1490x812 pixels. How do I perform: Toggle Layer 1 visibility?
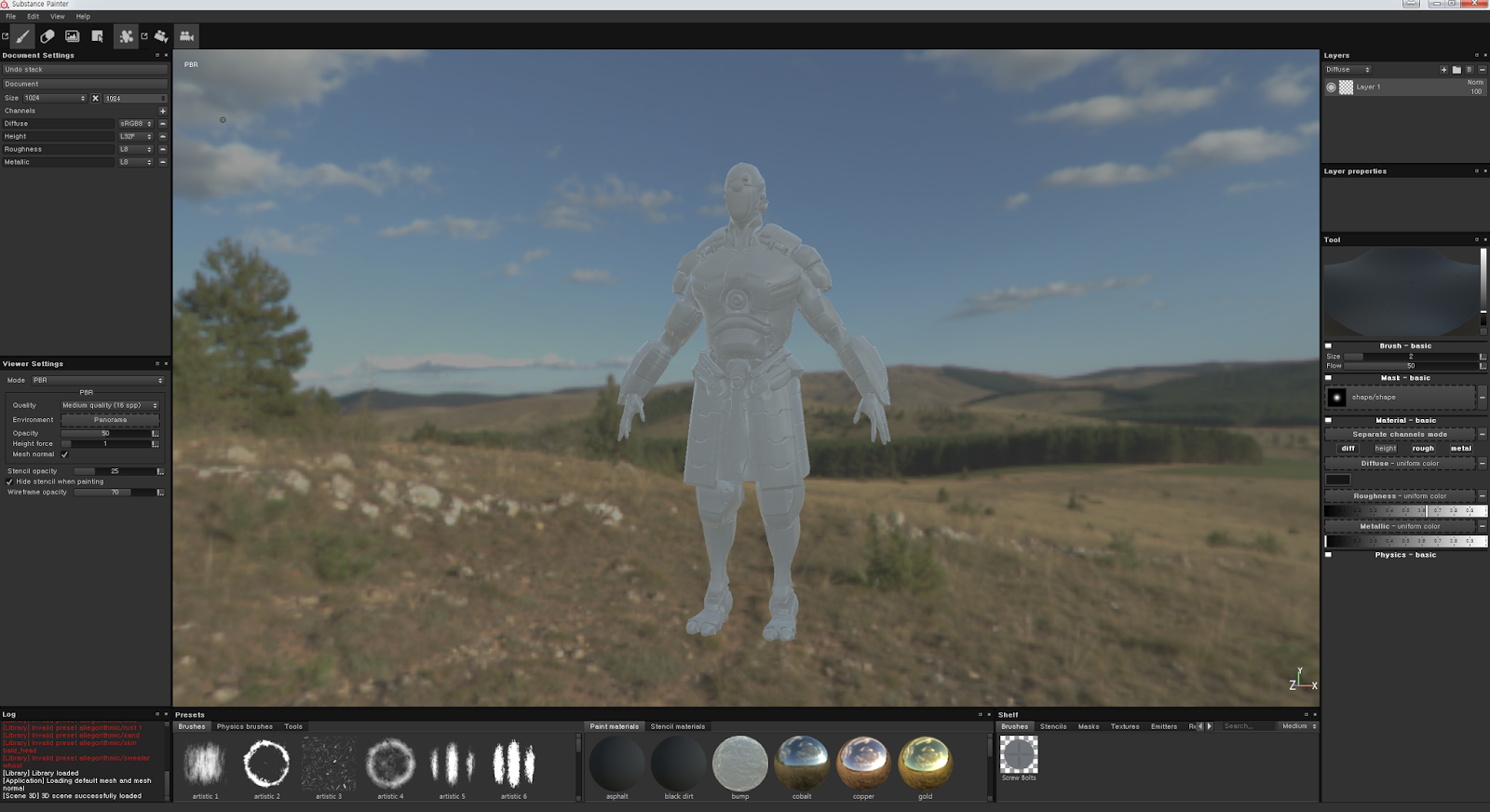pyautogui.click(x=1331, y=88)
